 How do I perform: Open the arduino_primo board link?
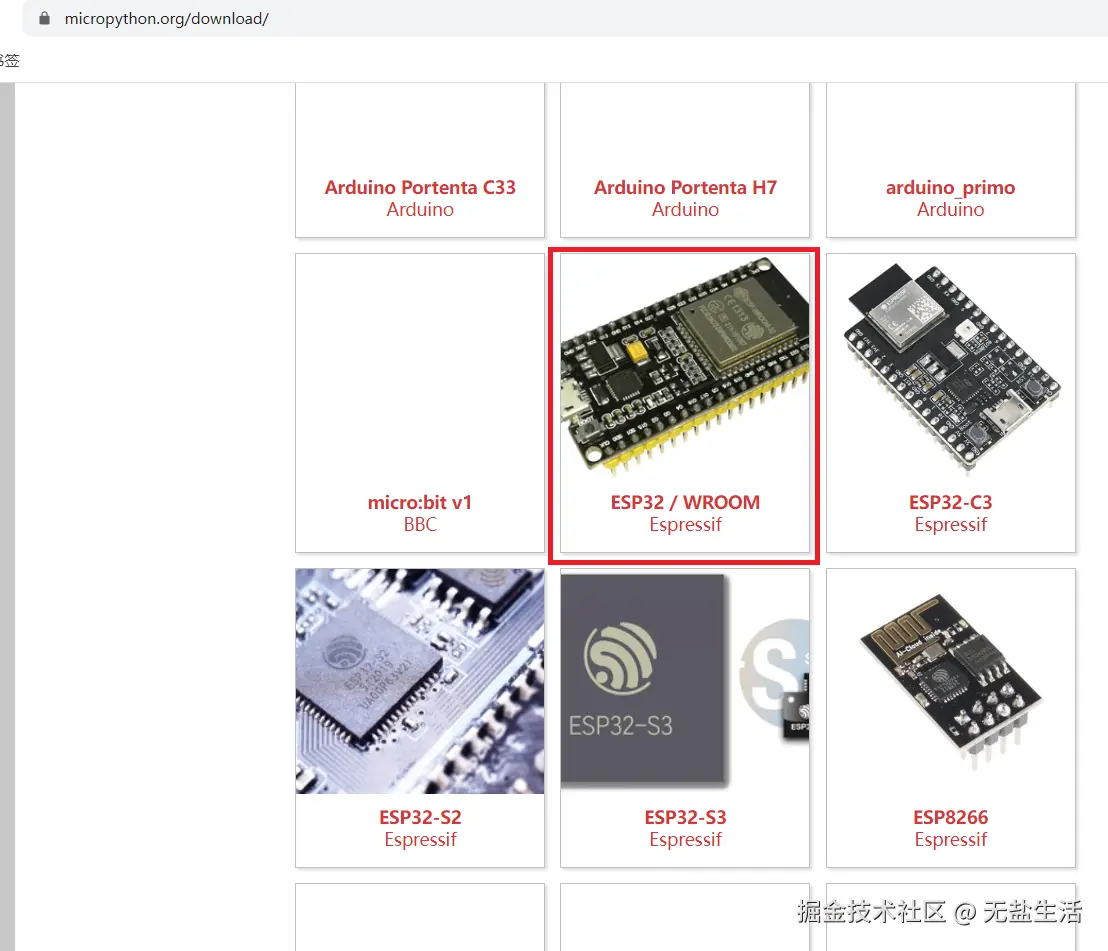[x=950, y=187]
